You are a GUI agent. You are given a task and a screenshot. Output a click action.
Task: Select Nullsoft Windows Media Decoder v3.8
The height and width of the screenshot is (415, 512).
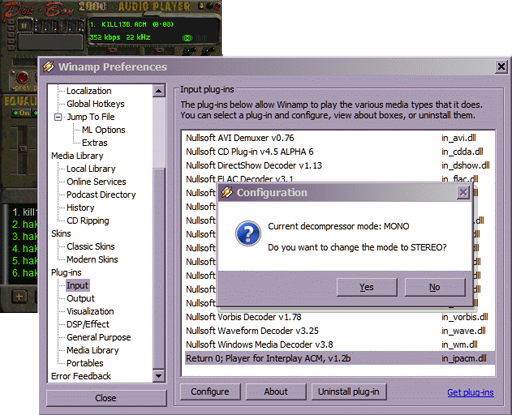point(339,345)
